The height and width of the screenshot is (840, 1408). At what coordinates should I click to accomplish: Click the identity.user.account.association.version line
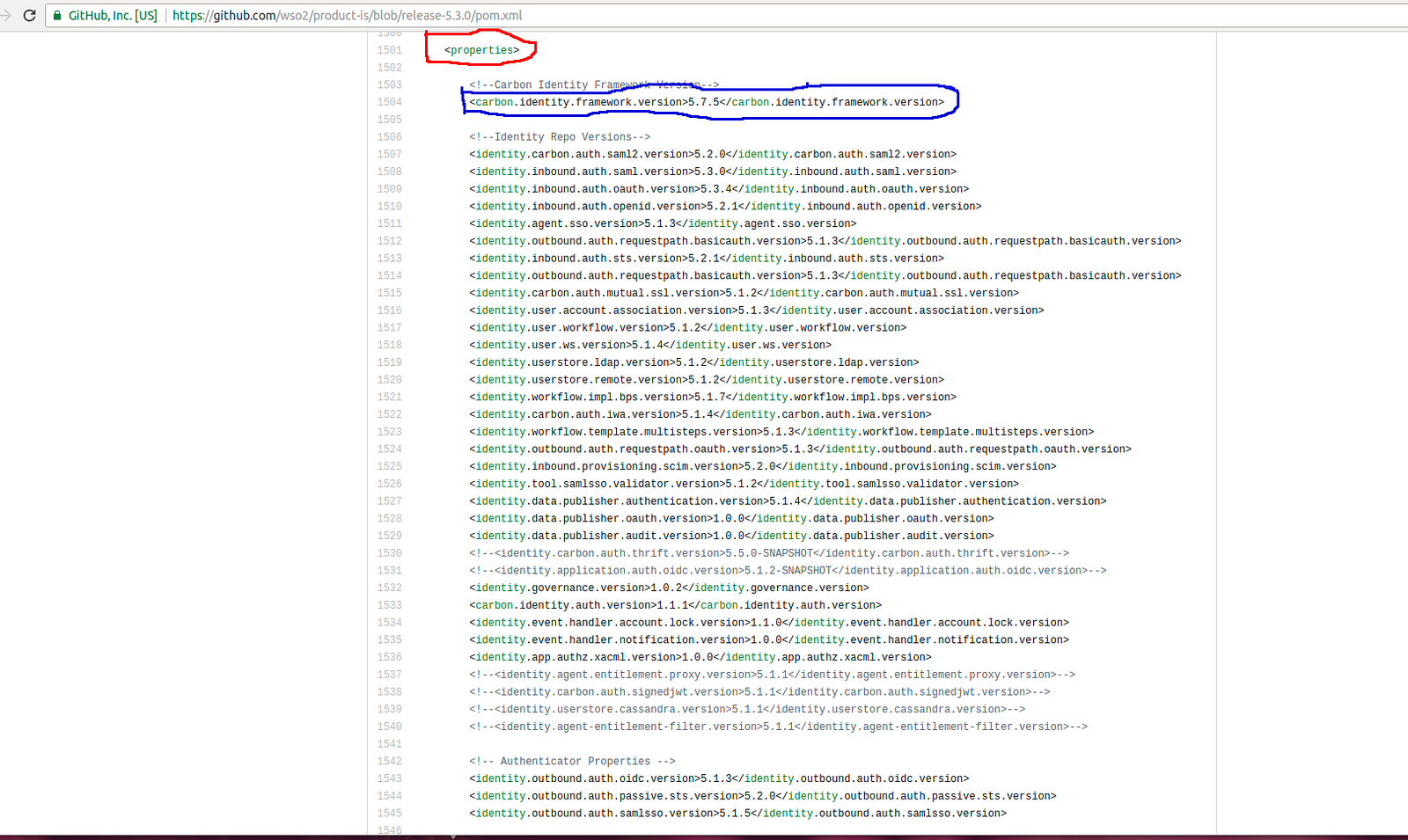pyautogui.click(x=757, y=311)
